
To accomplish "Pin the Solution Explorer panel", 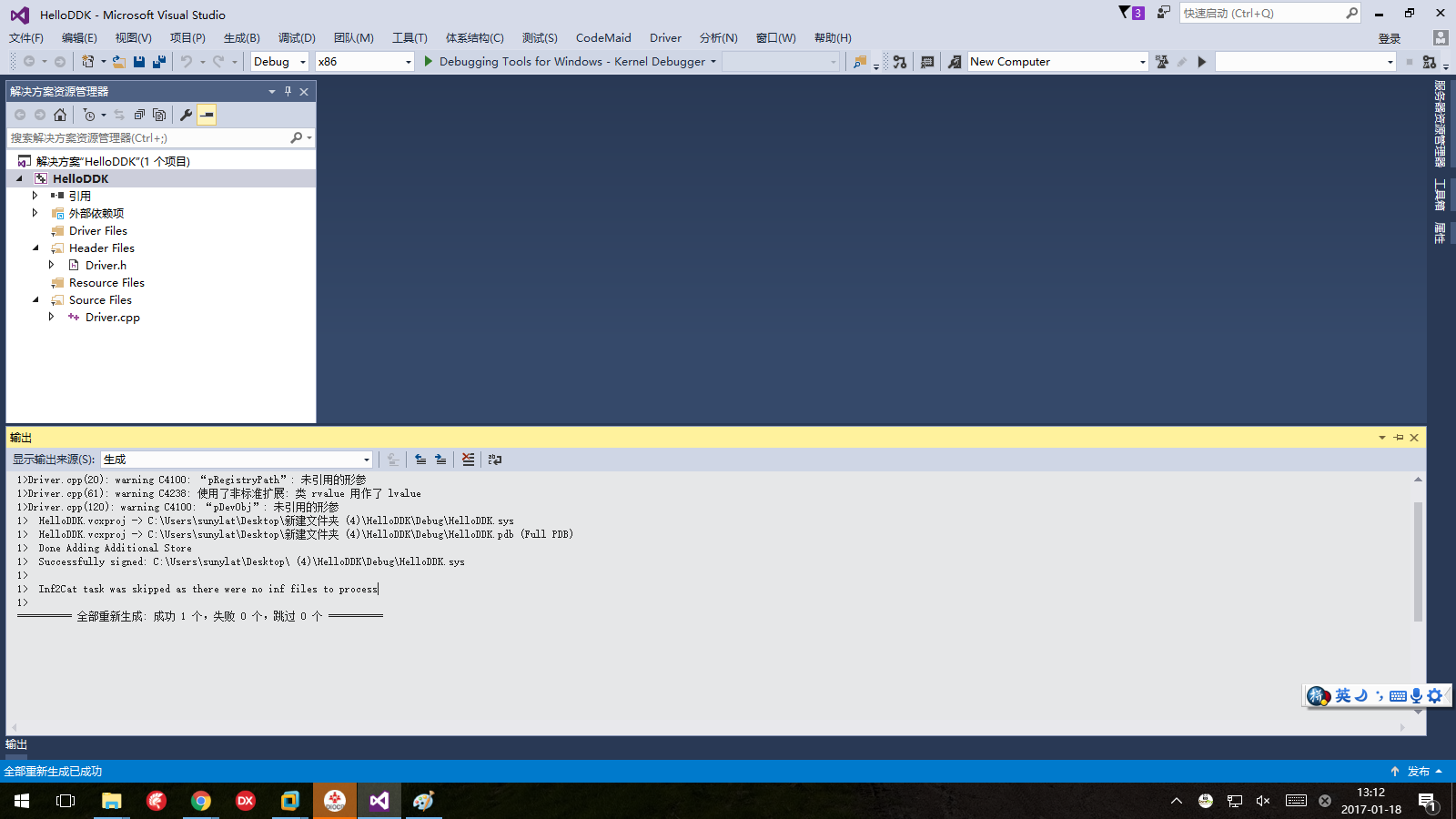I will coord(288,91).
